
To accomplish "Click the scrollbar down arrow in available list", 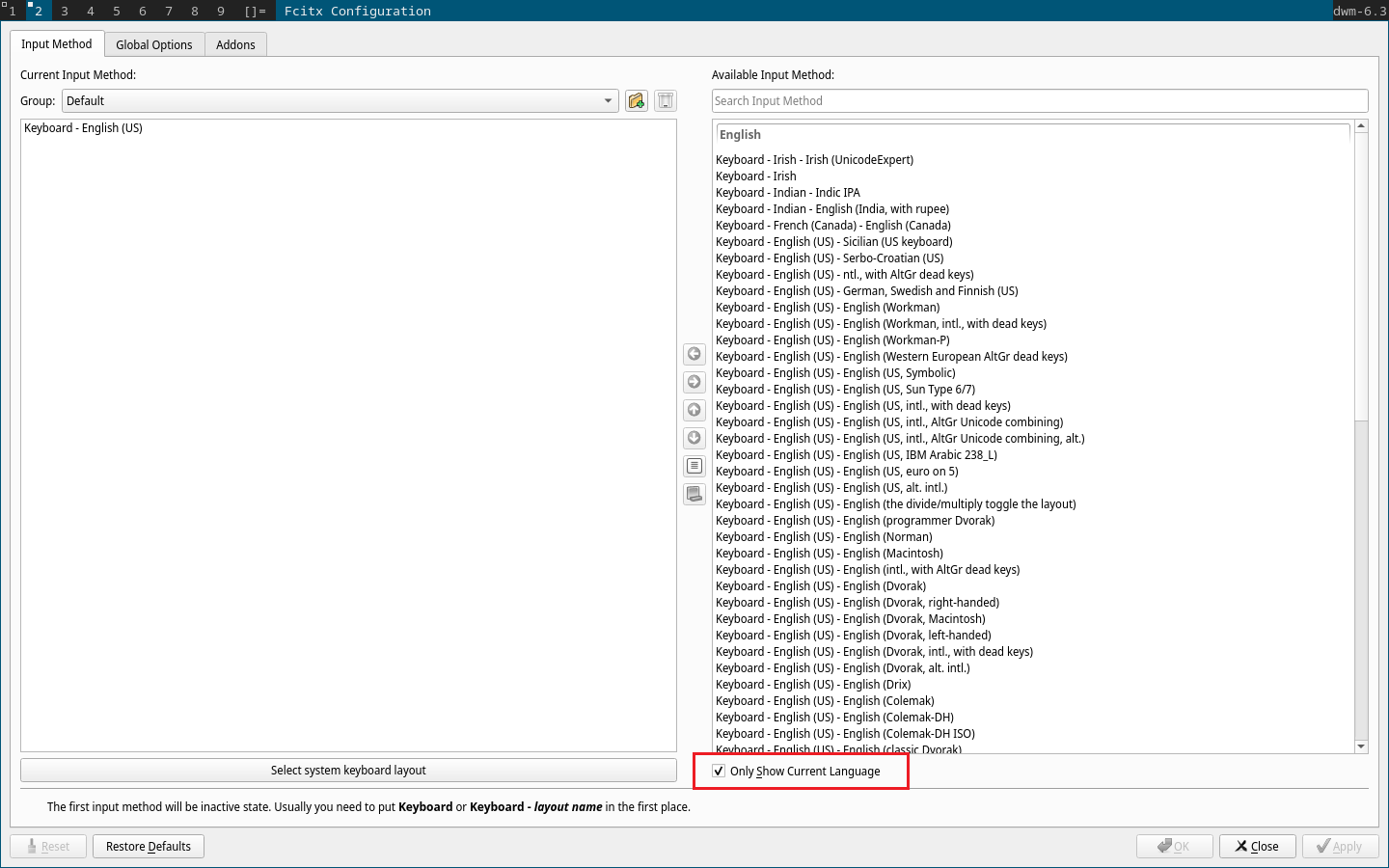I will [1361, 746].
